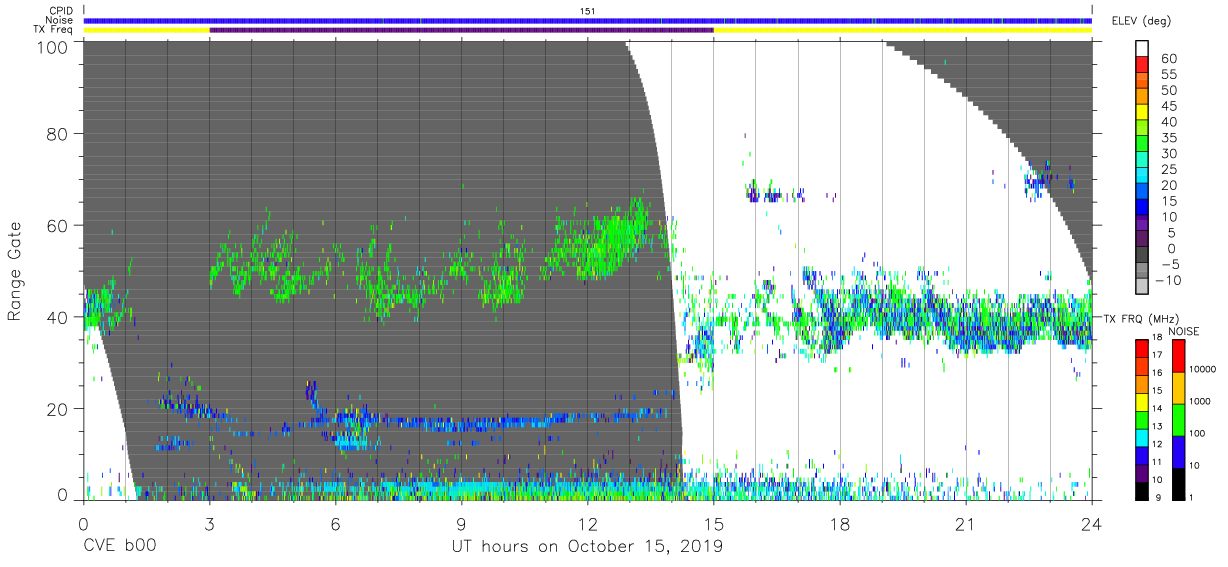Click the 15 tick label on UT hours axis
This screenshot has height=567, width=1228.
point(713,525)
